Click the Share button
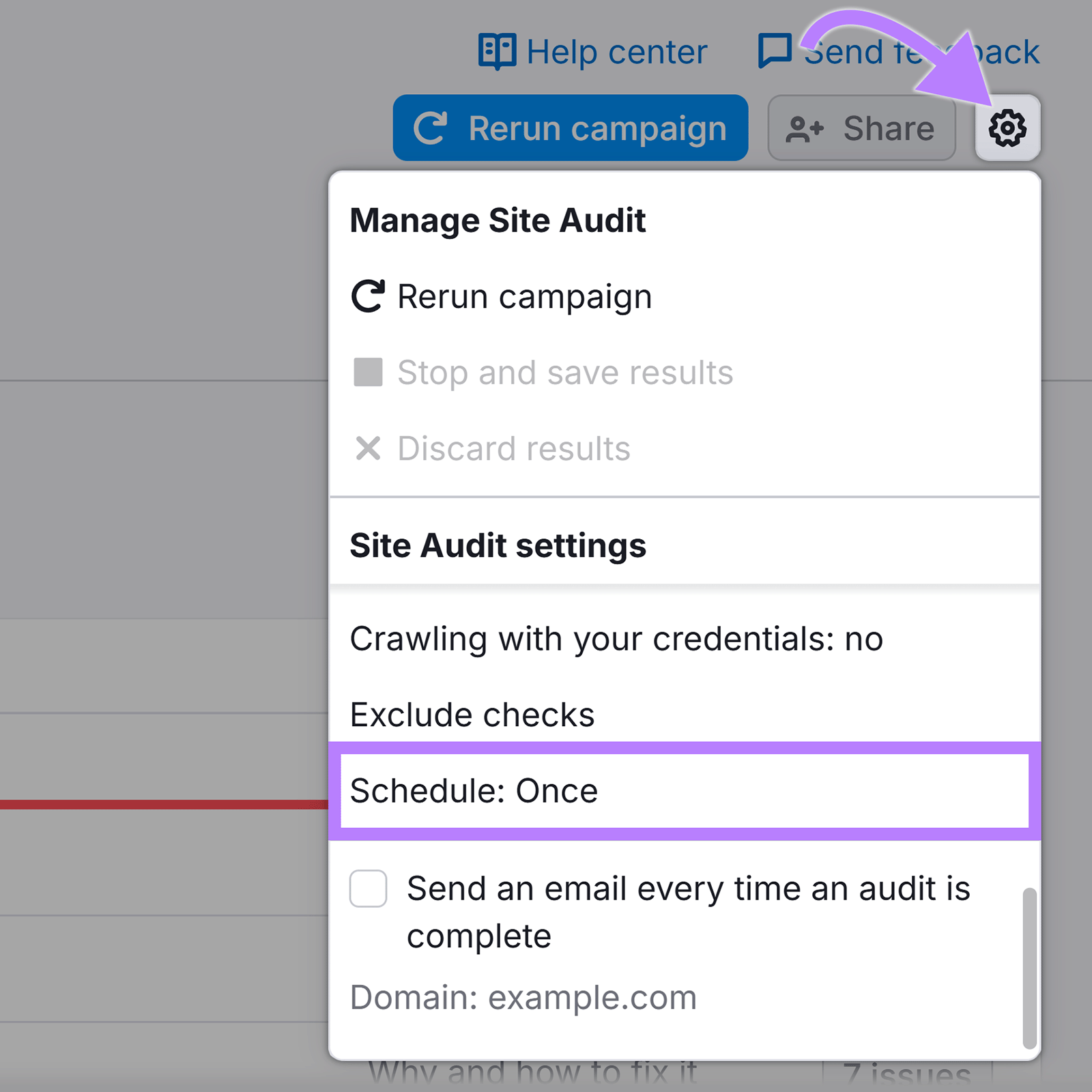The width and height of the screenshot is (1092, 1092). pos(862,128)
